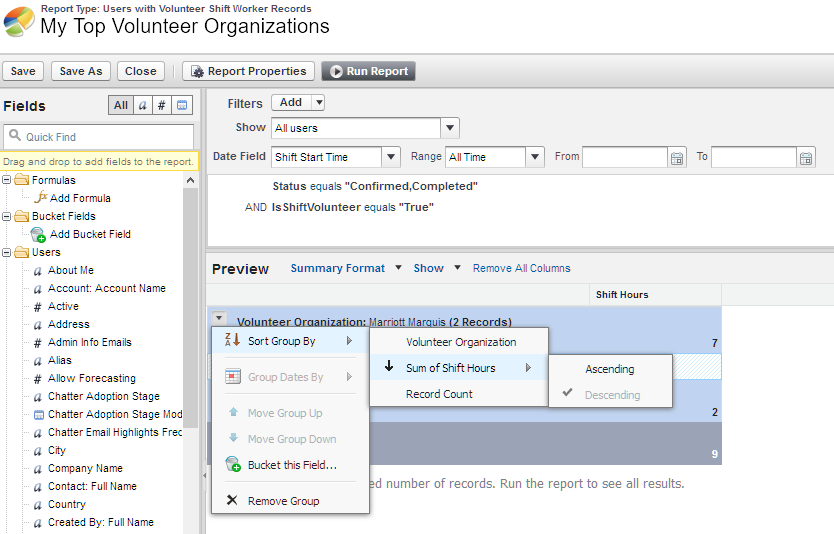Click the Sort Group By Z-A icon
This screenshot has width=834, height=534.
(x=232, y=340)
